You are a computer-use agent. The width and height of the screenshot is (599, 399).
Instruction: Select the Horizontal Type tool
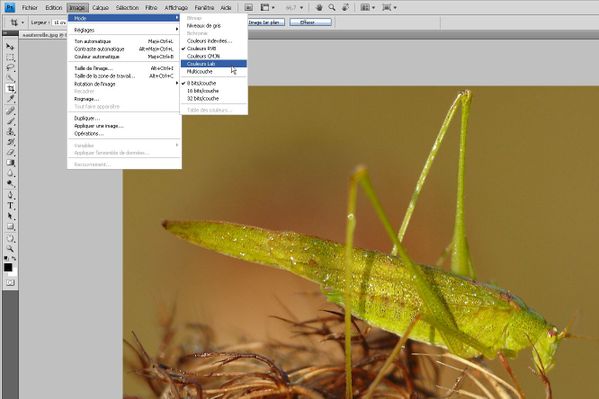click(x=10, y=206)
